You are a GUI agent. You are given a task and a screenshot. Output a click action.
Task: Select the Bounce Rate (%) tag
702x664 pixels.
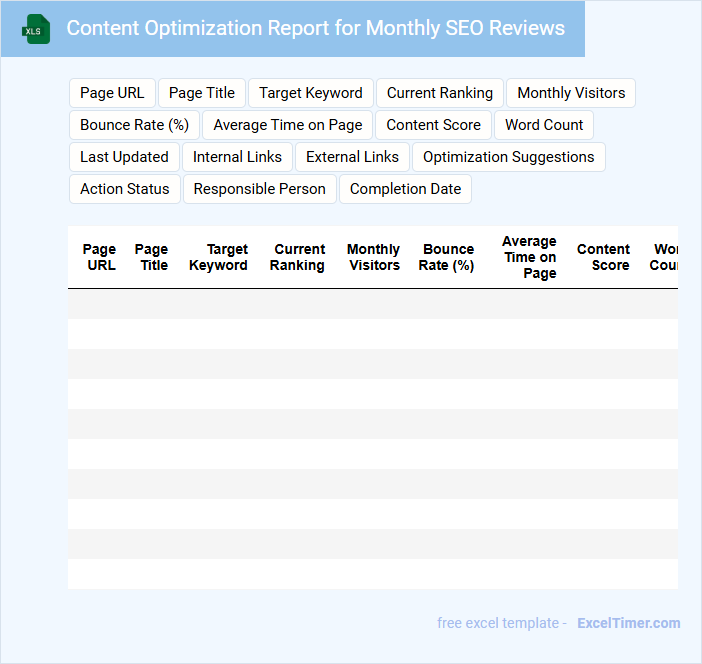coord(135,125)
